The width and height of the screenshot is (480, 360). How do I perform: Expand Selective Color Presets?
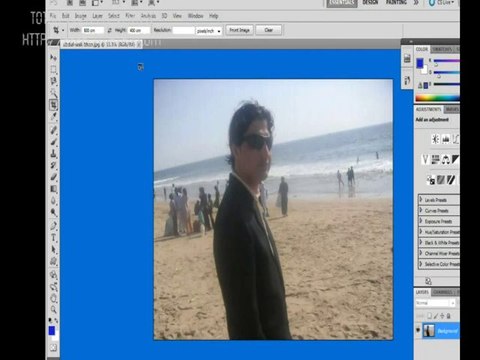click(x=421, y=263)
